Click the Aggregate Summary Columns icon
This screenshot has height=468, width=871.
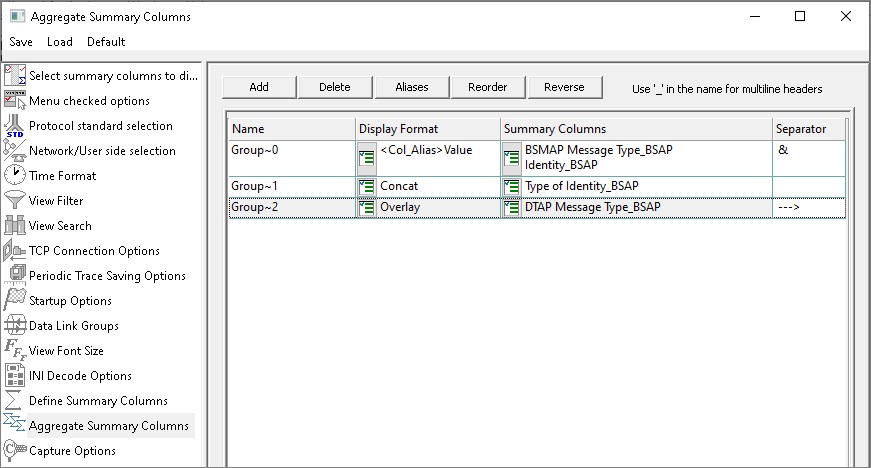(14, 423)
